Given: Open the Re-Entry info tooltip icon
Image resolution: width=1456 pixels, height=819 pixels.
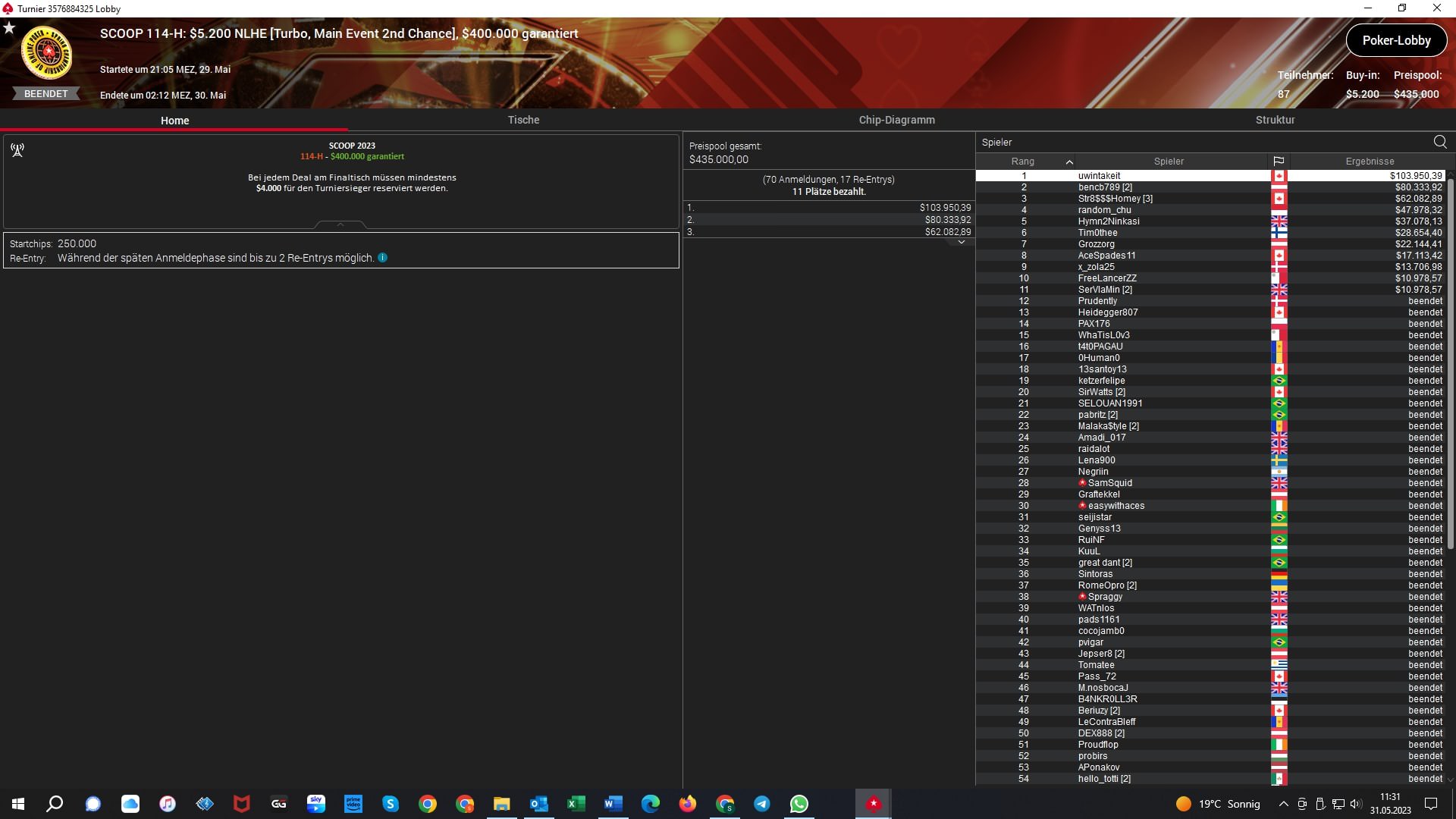Looking at the screenshot, I should (383, 258).
